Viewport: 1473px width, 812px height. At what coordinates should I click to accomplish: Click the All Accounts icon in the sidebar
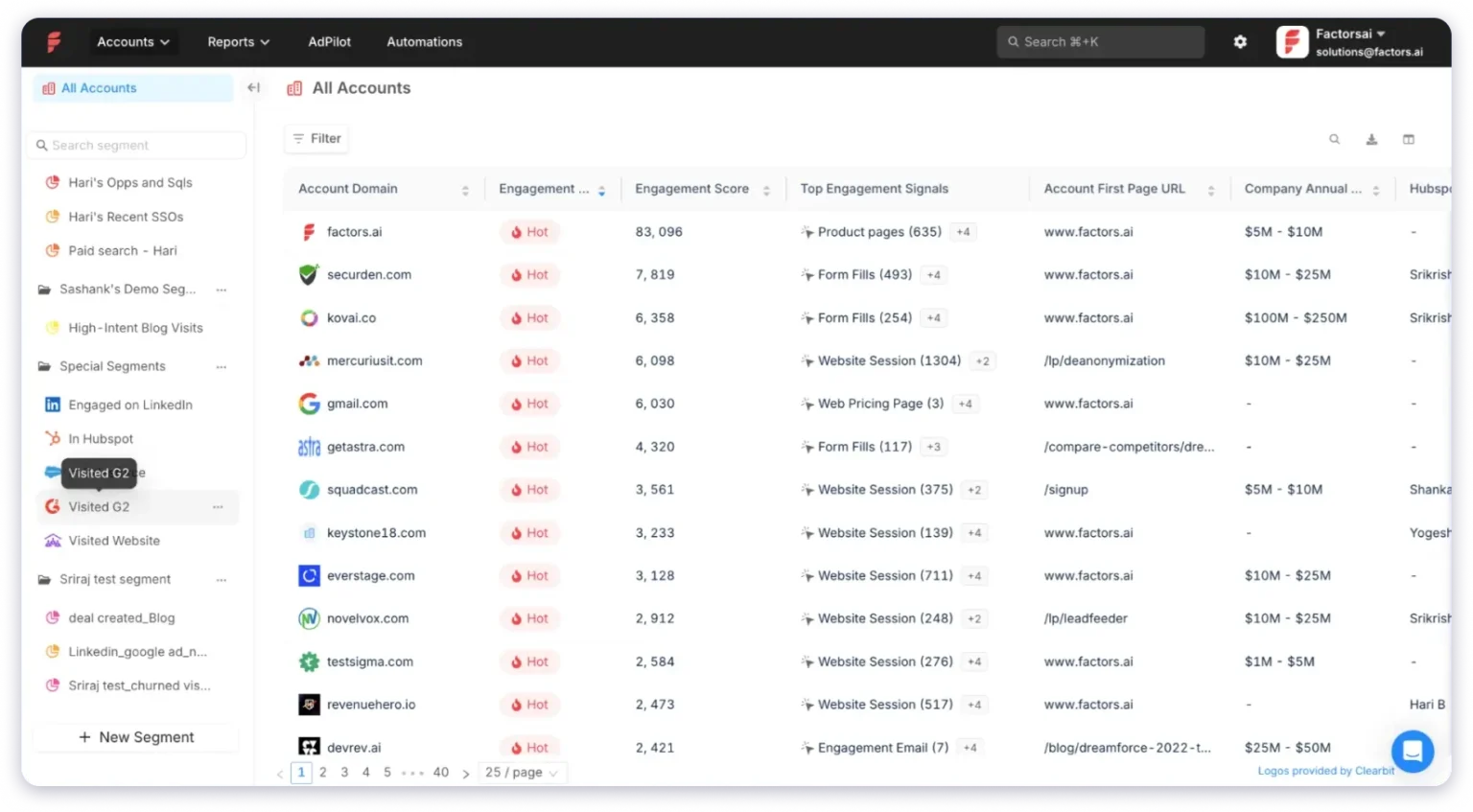48,87
